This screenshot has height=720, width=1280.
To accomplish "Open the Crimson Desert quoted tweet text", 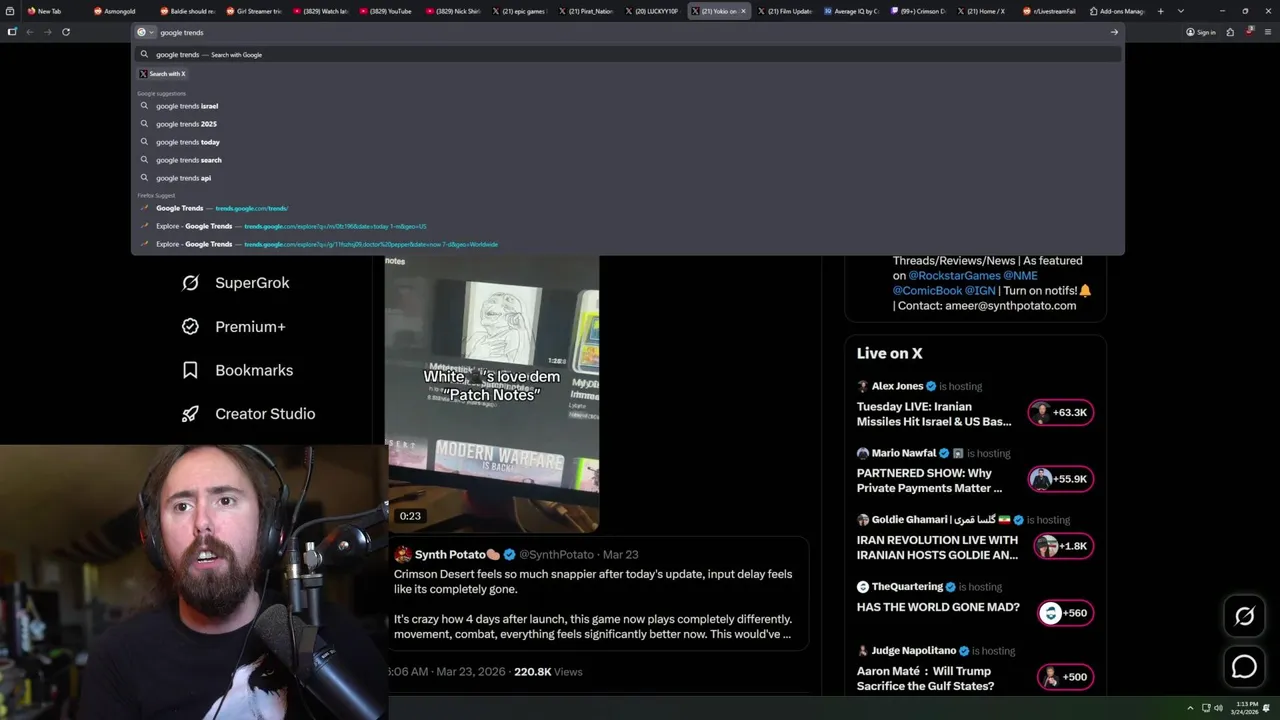I will pyautogui.click(x=593, y=604).
